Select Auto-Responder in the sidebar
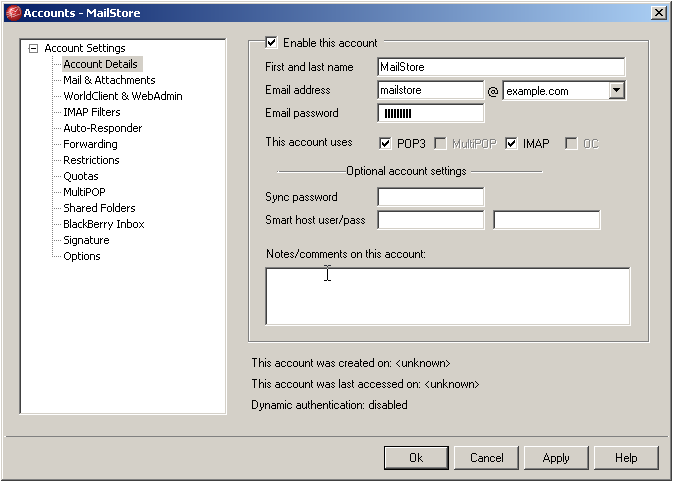 [102, 128]
